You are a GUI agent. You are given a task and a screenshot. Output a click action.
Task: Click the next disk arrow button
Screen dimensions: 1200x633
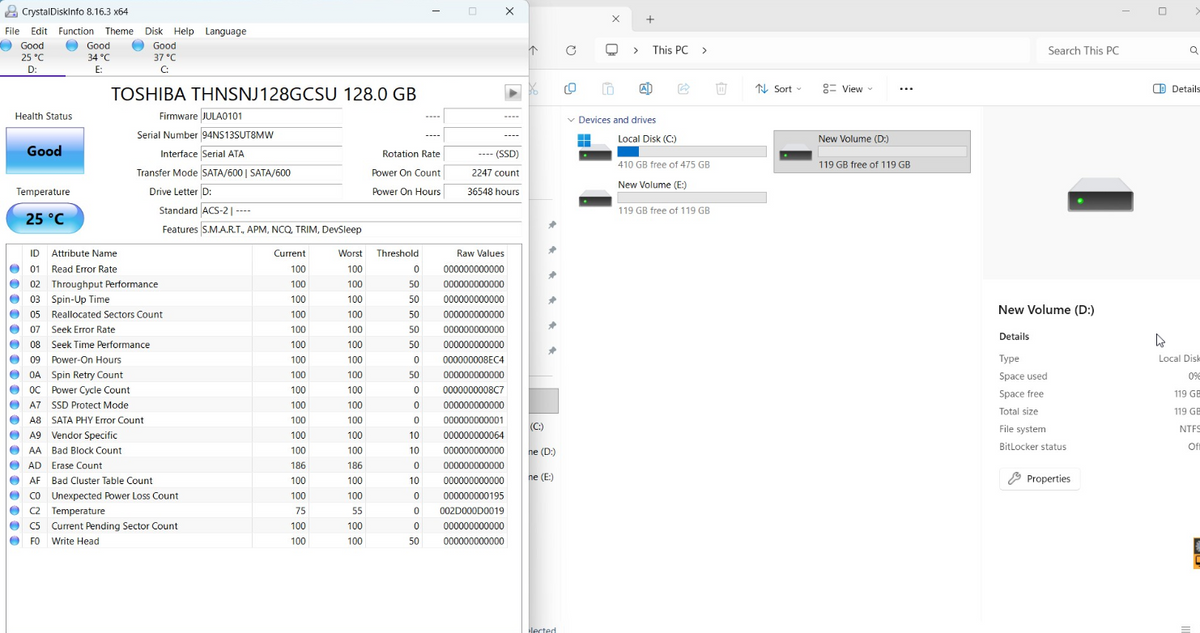pos(513,93)
